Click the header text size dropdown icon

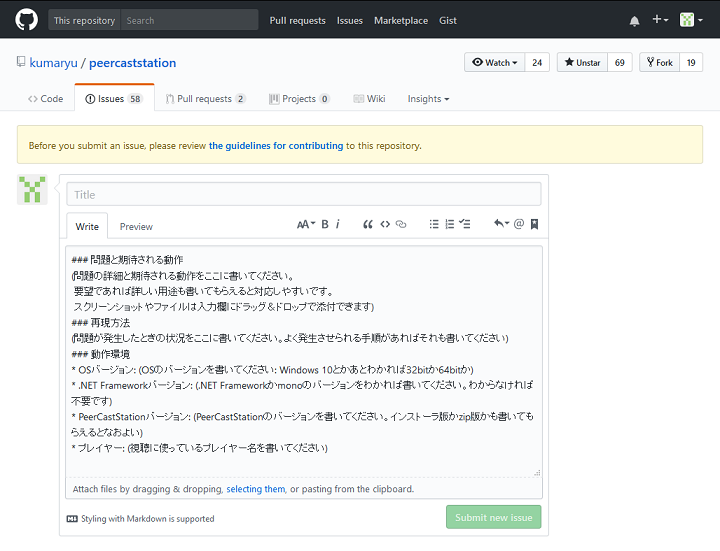(306, 224)
